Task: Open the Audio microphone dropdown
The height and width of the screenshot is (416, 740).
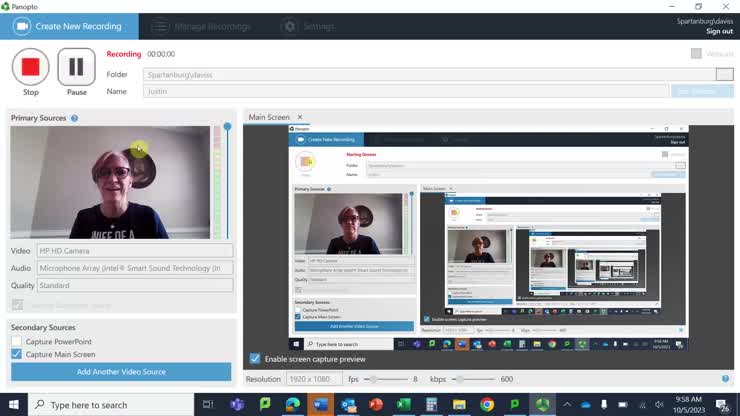Action: [135, 268]
